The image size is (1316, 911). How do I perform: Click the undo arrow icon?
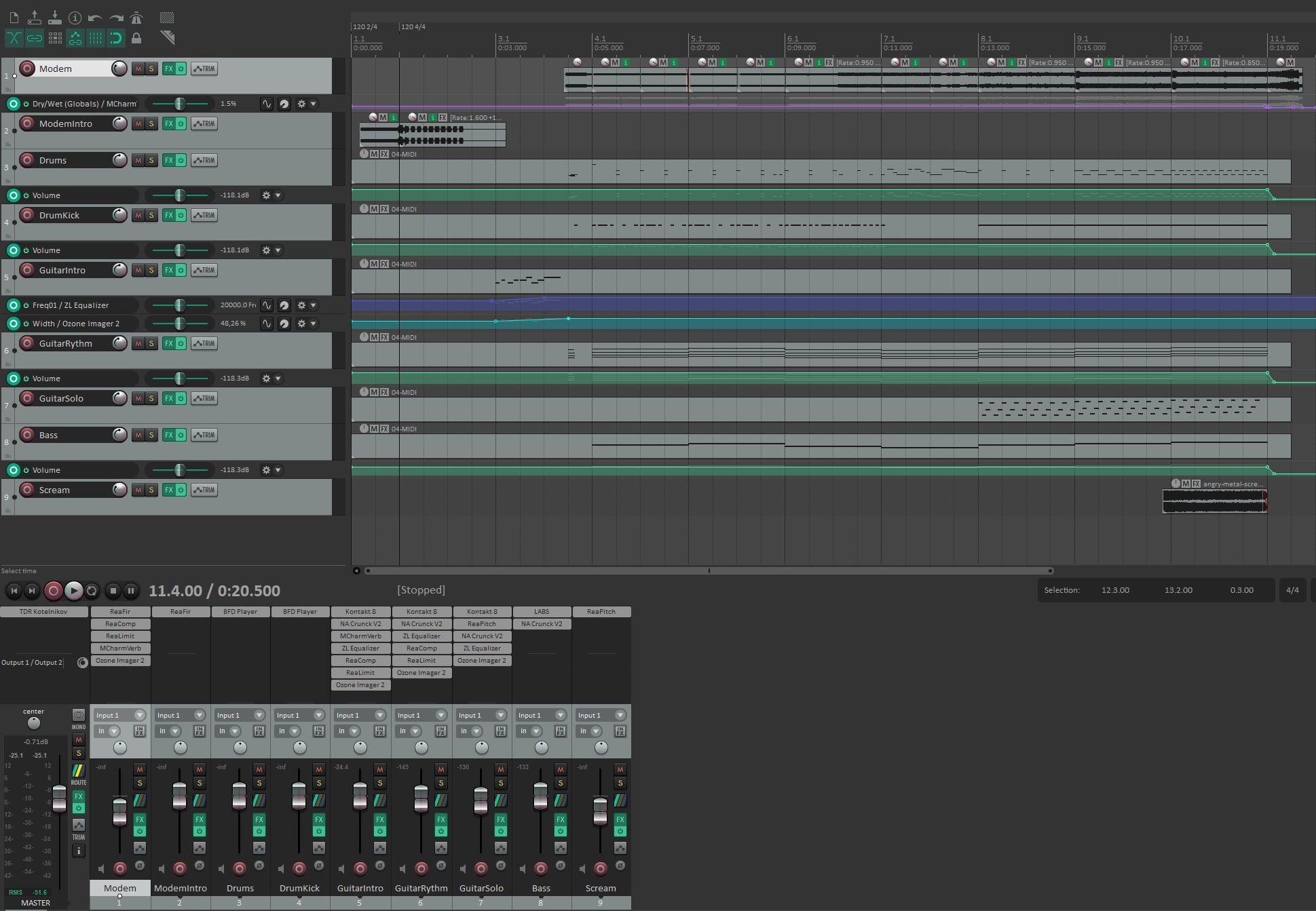pyautogui.click(x=96, y=18)
